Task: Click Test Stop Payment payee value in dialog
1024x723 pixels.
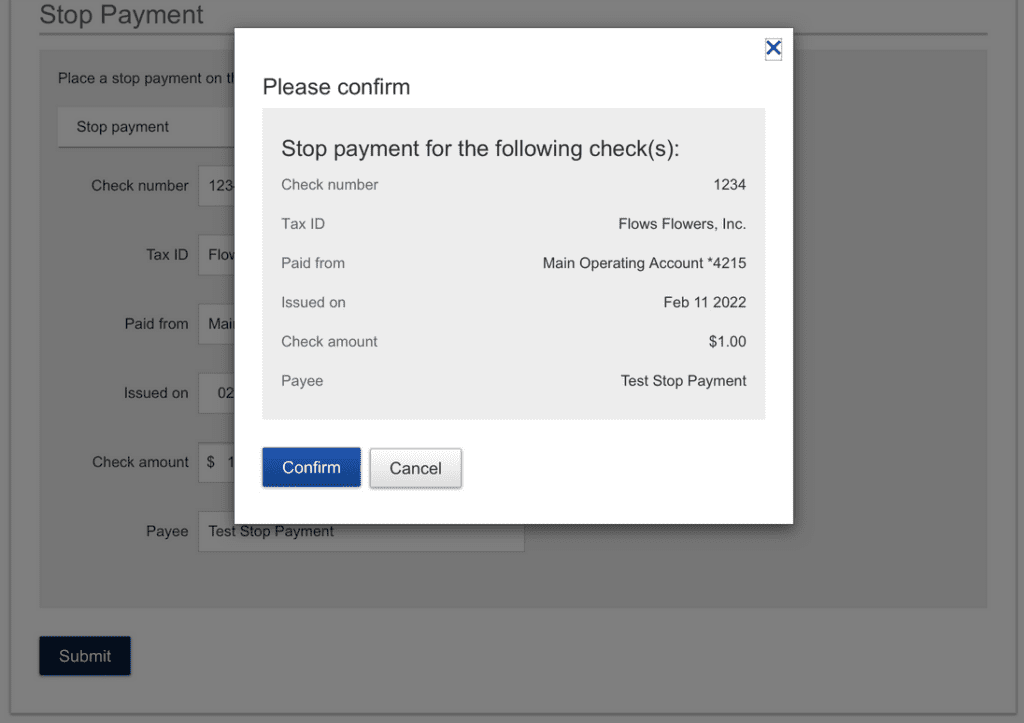Action: click(x=683, y=381)
